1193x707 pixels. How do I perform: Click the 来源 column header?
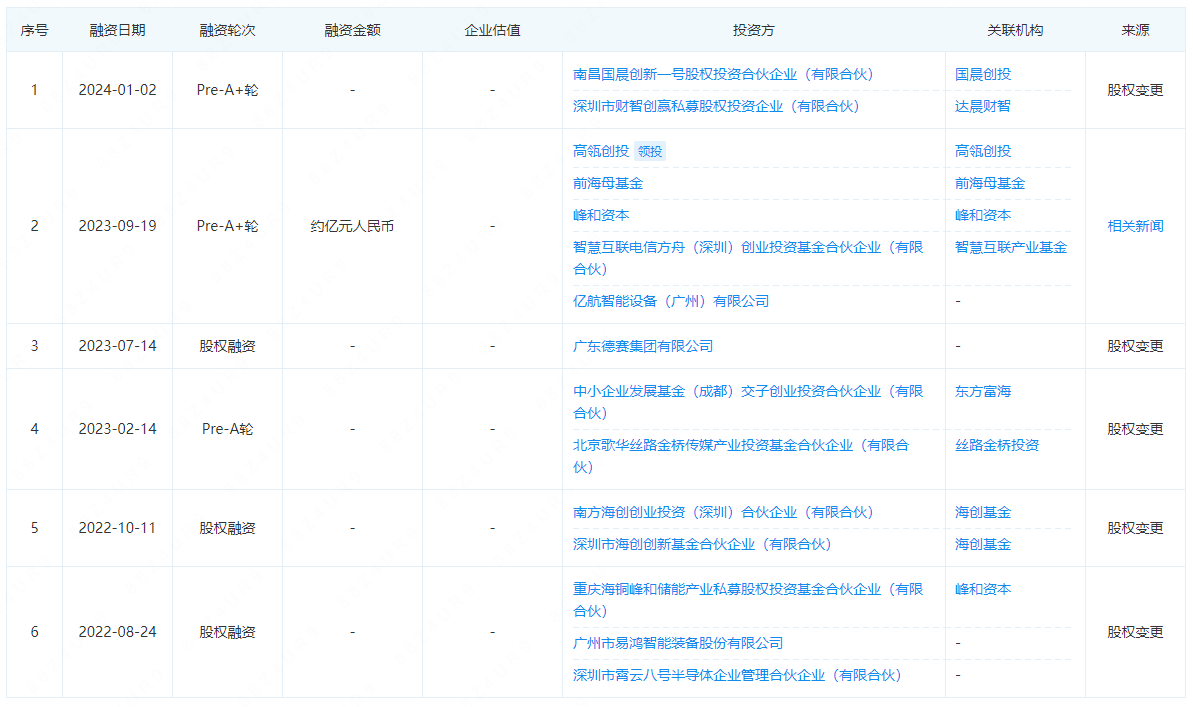tap(1135, 30)
